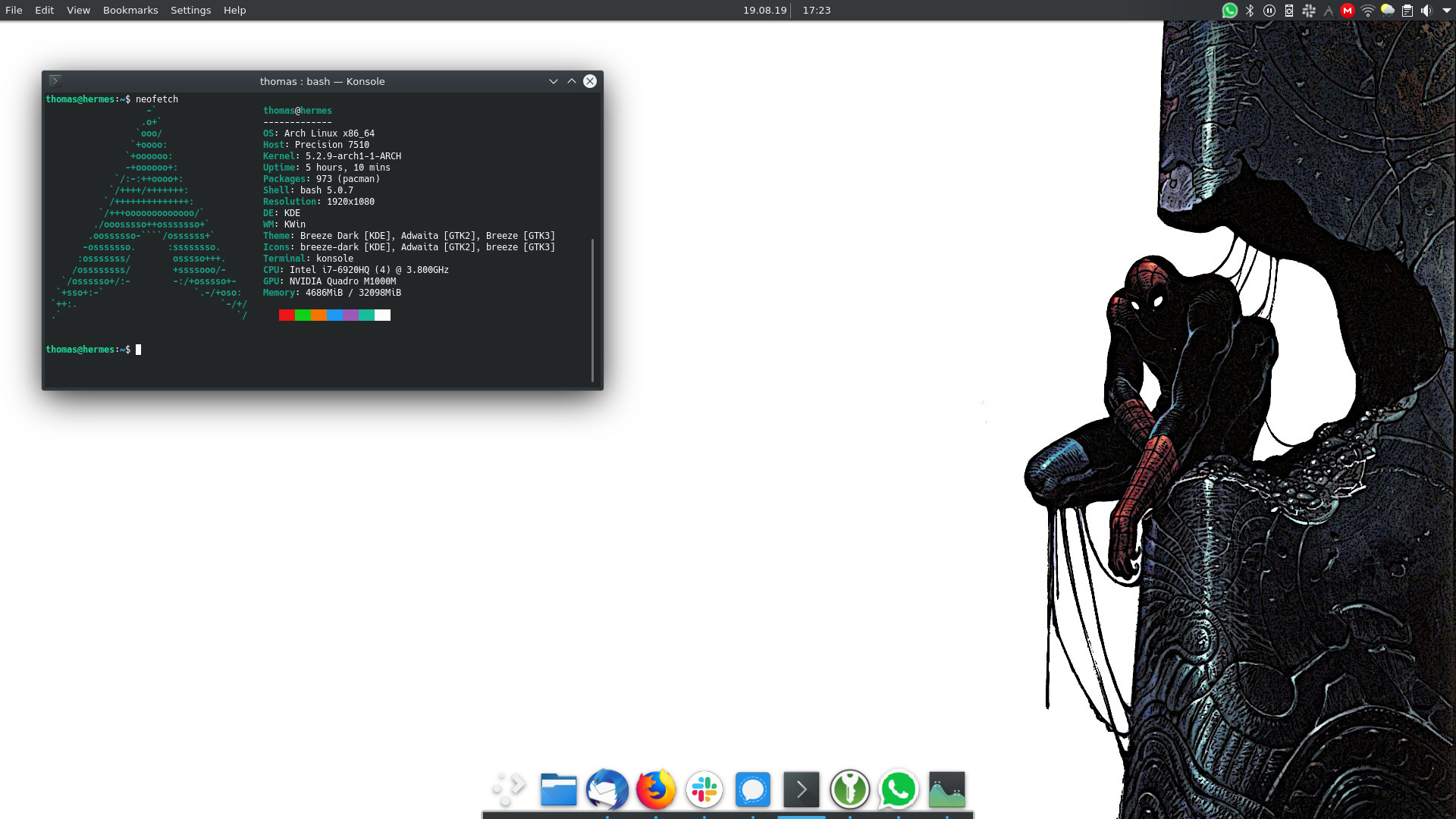
Task: Open Dolphin file manager from dock
Action: [x=559, y=789]
